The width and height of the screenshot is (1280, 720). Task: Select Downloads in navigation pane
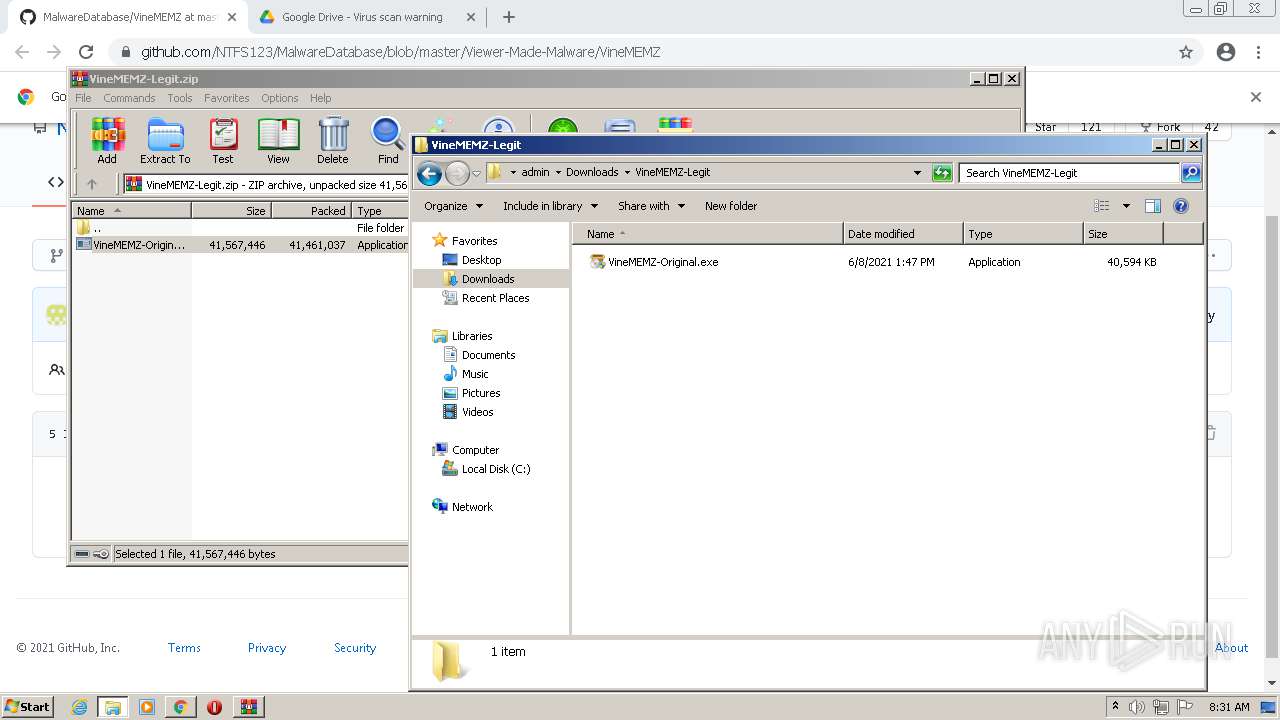488,279
